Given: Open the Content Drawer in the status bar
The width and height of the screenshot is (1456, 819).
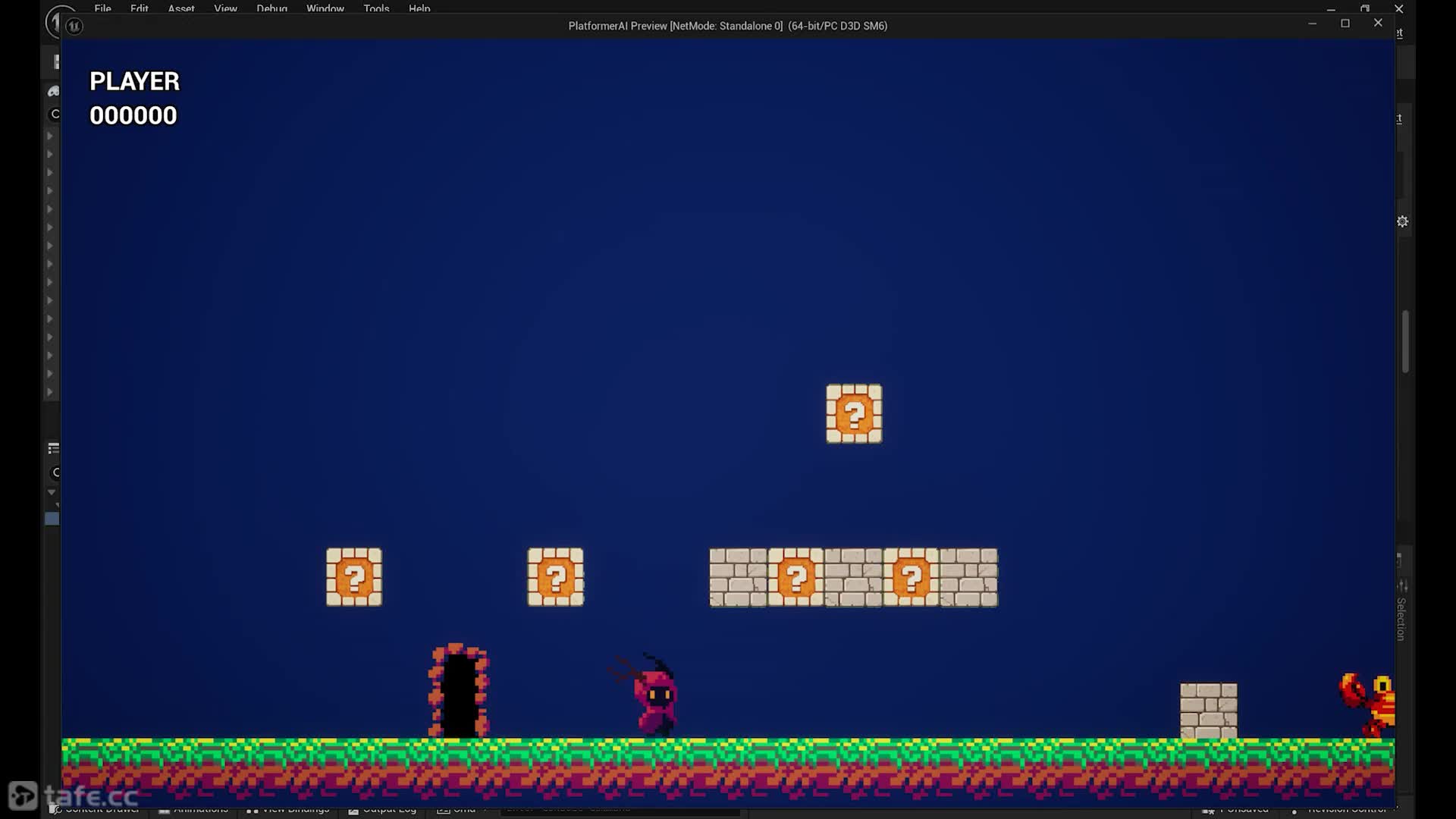Looking at the screenshot, I should tap(95, 809).
